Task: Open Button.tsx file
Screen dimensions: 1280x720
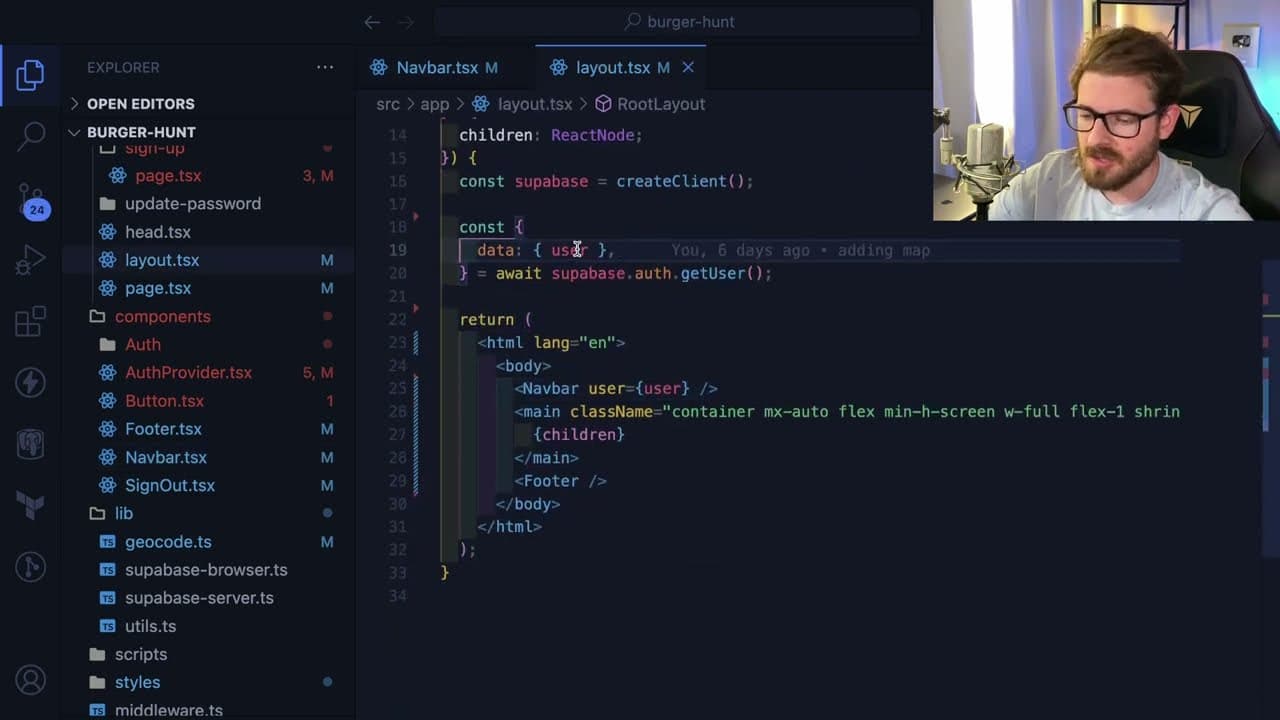Action: [164, 400]
